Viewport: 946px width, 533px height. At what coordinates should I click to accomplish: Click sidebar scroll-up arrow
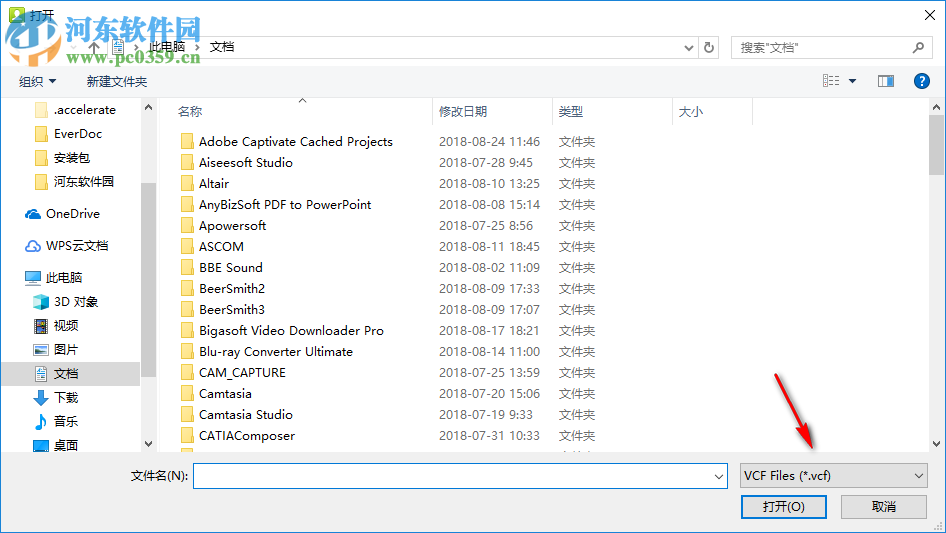(148, 107)
